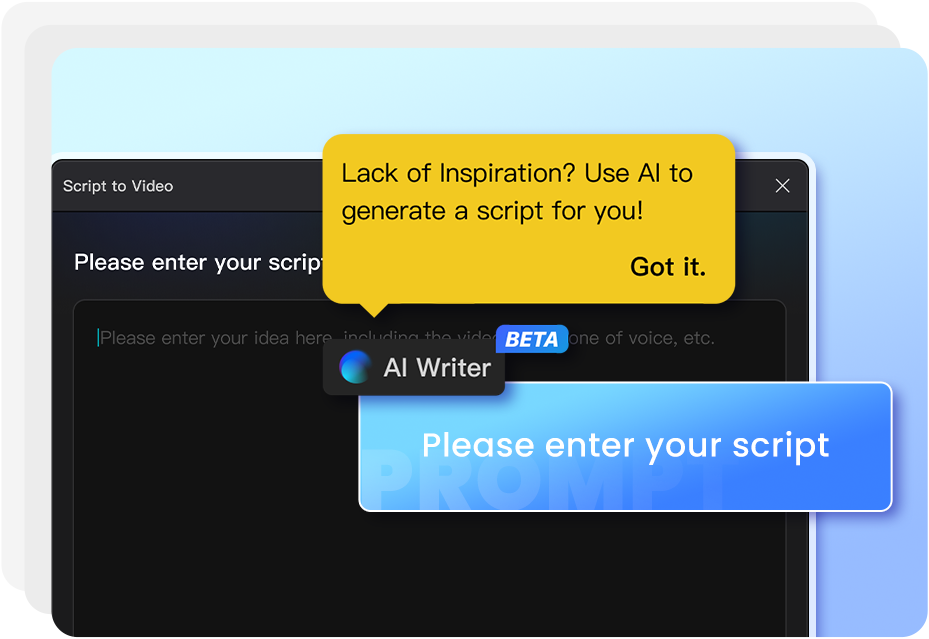Click placeholder text Please enter your idea here
Screen dimensions: 929x639
pyautogui.click(x=216, y=338)
